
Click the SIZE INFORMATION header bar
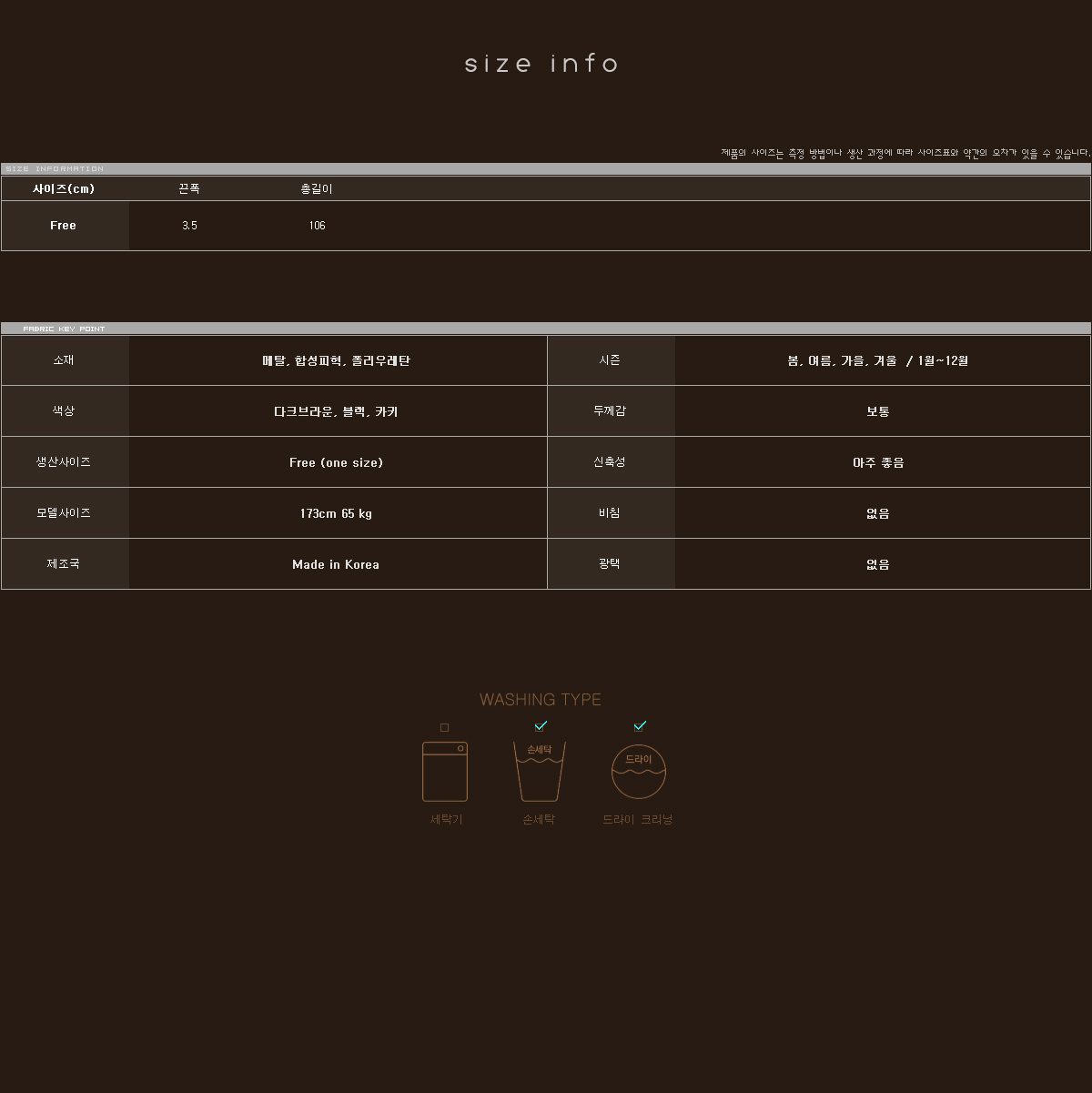(x=545, y=168)
